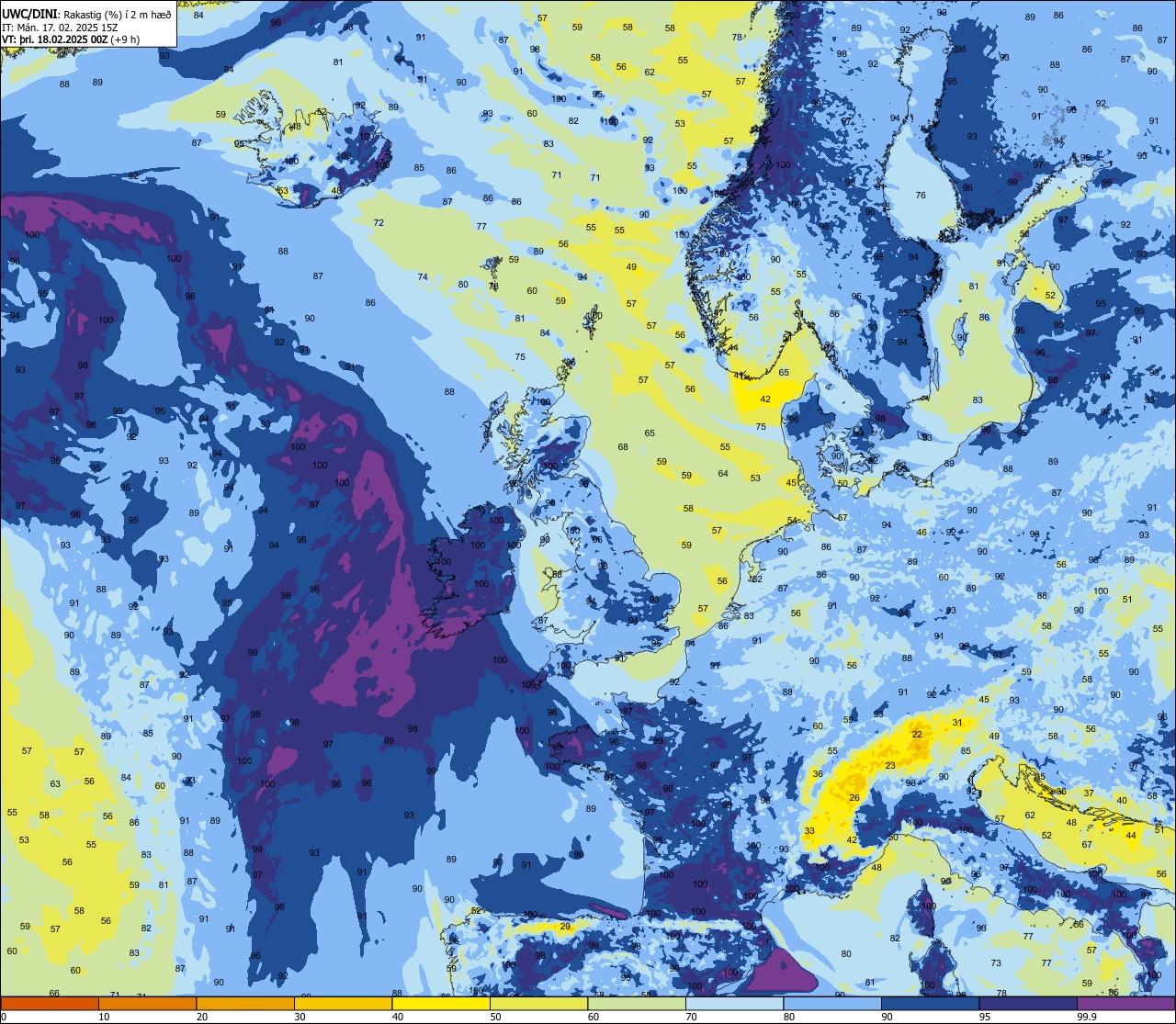Click the legend tick label '50'
This screenshot has height=1024, width=1176.
click(495, 1017)
